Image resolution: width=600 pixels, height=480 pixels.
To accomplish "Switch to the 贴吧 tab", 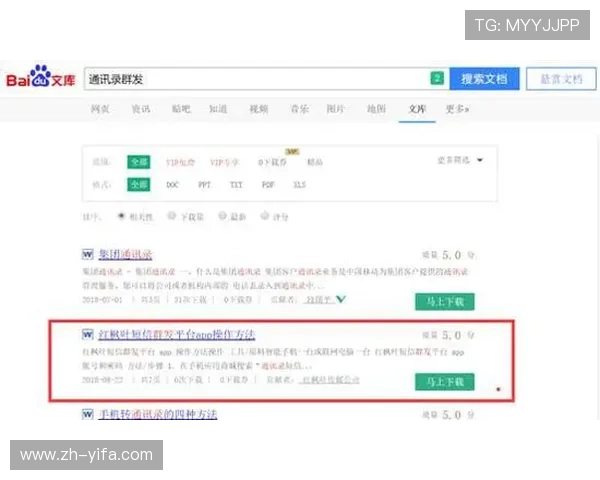I will coord(181,109).
